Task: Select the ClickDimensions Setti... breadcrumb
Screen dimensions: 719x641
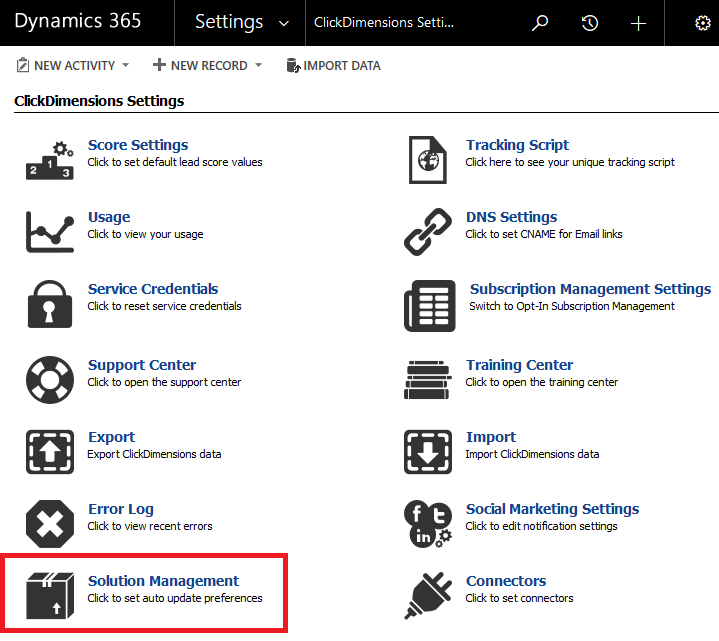Action: click(x=384, y=22)
